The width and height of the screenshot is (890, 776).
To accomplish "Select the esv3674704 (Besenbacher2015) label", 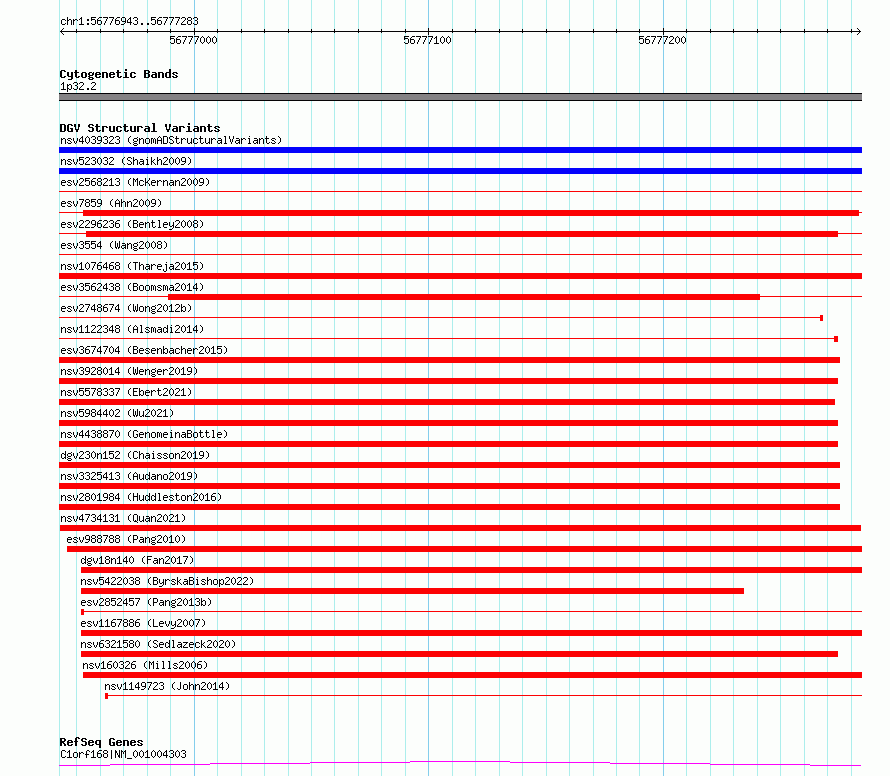I will 144,350.
